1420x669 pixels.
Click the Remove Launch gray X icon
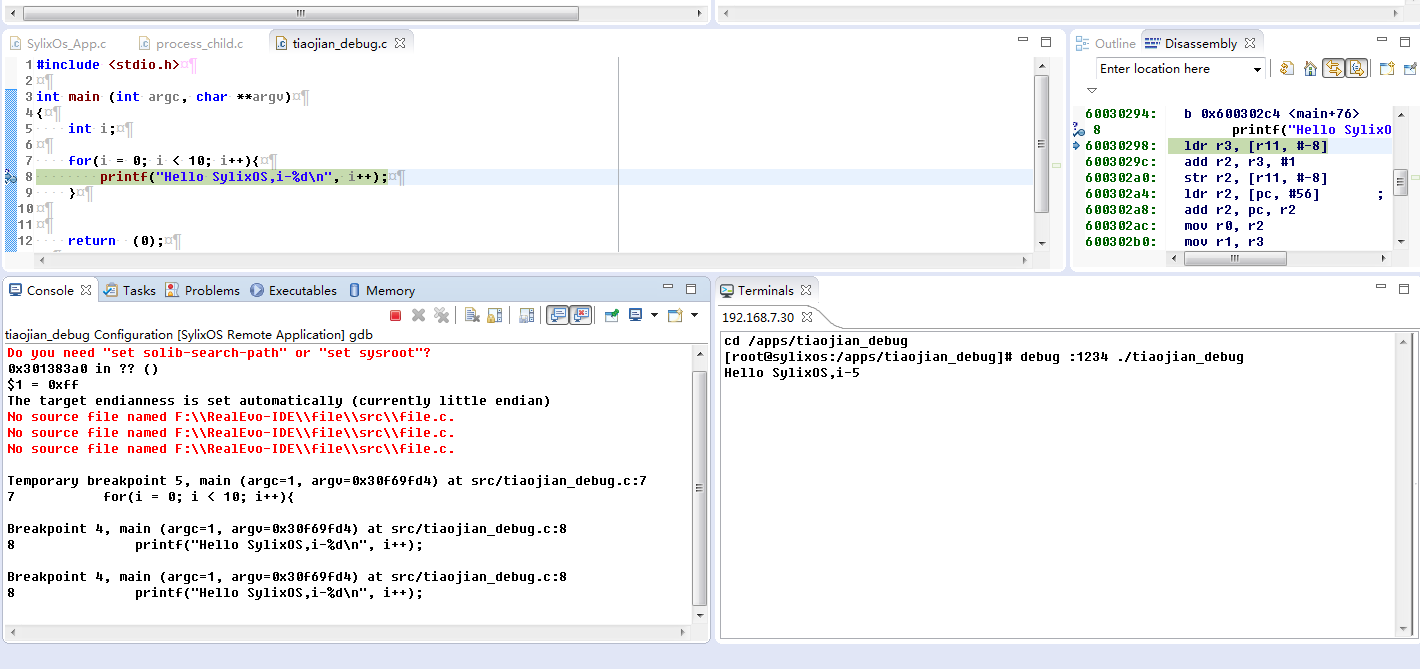click(x=418, y=315)
